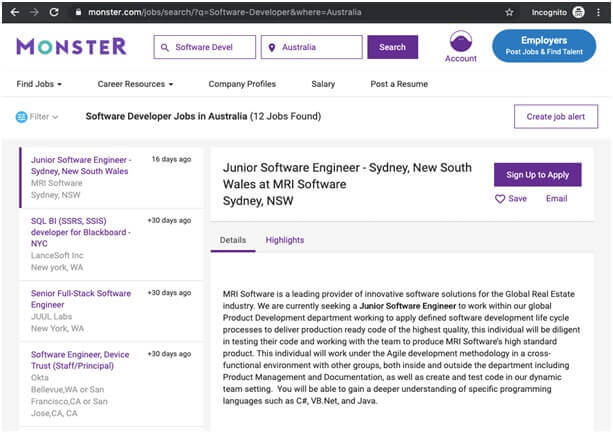The width and height of the screenshot is (613, 433).
Task: Click bold 'Junior Software Engineer' in description
Action: 408,306
